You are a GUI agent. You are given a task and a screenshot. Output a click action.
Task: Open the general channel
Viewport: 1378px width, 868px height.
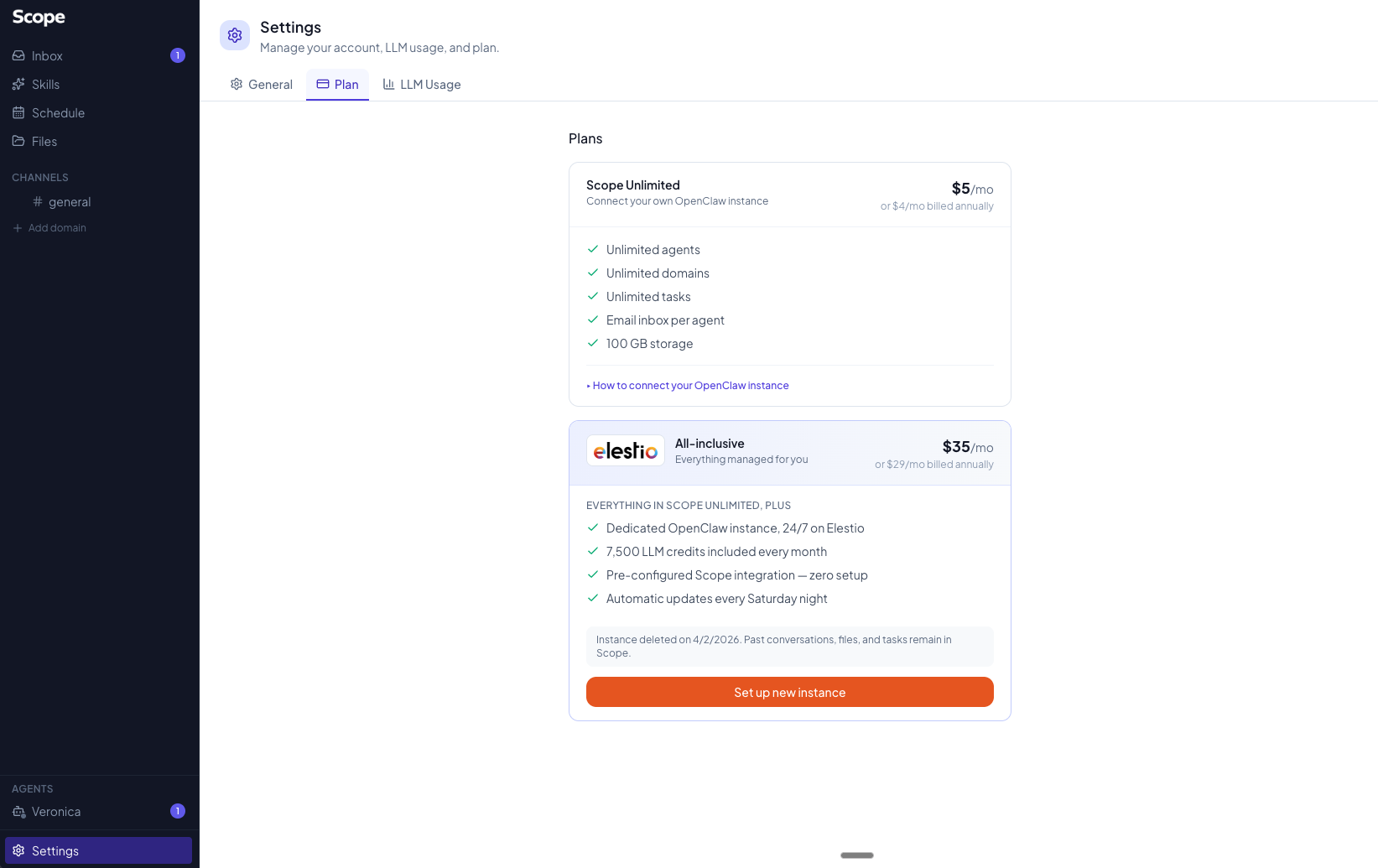[69, 202]
